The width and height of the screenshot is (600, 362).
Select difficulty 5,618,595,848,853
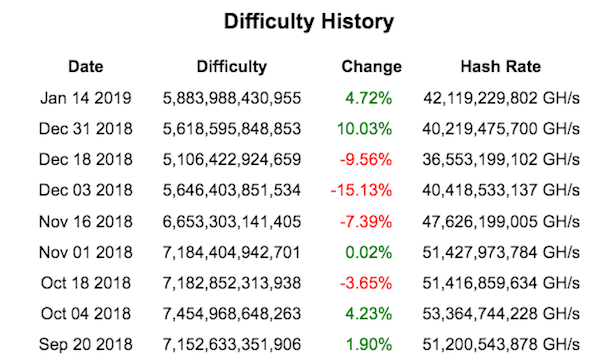click(x=232, y=129)
